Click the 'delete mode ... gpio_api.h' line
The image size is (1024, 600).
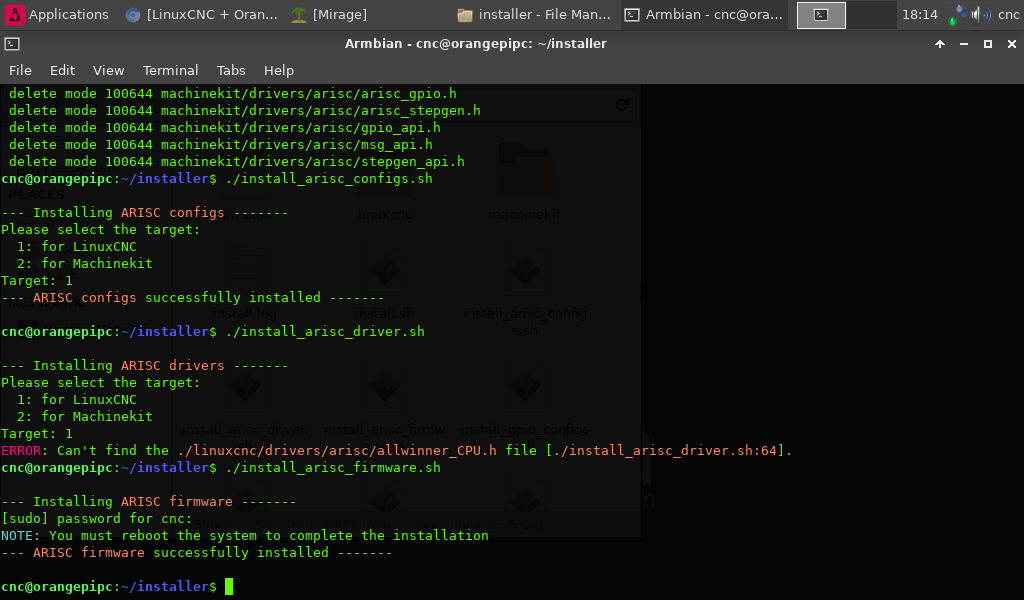(x=225, y=128)
